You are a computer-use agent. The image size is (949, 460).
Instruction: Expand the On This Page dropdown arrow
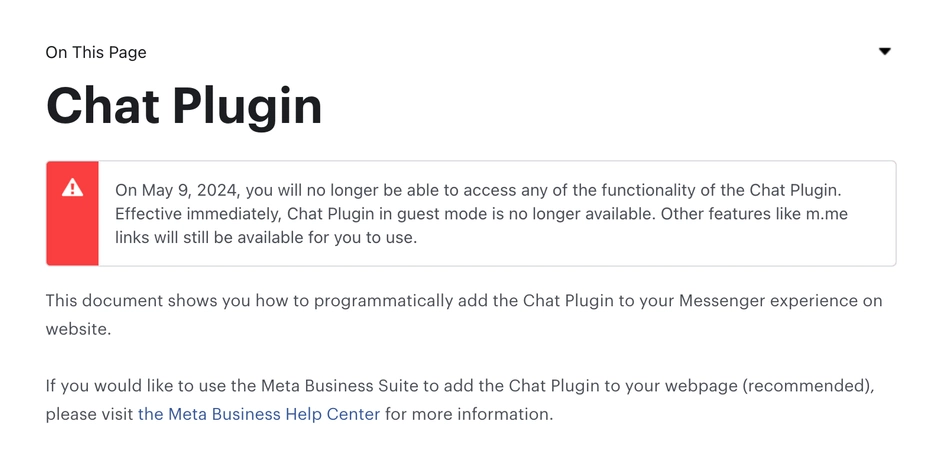click(x=884, y=52)
